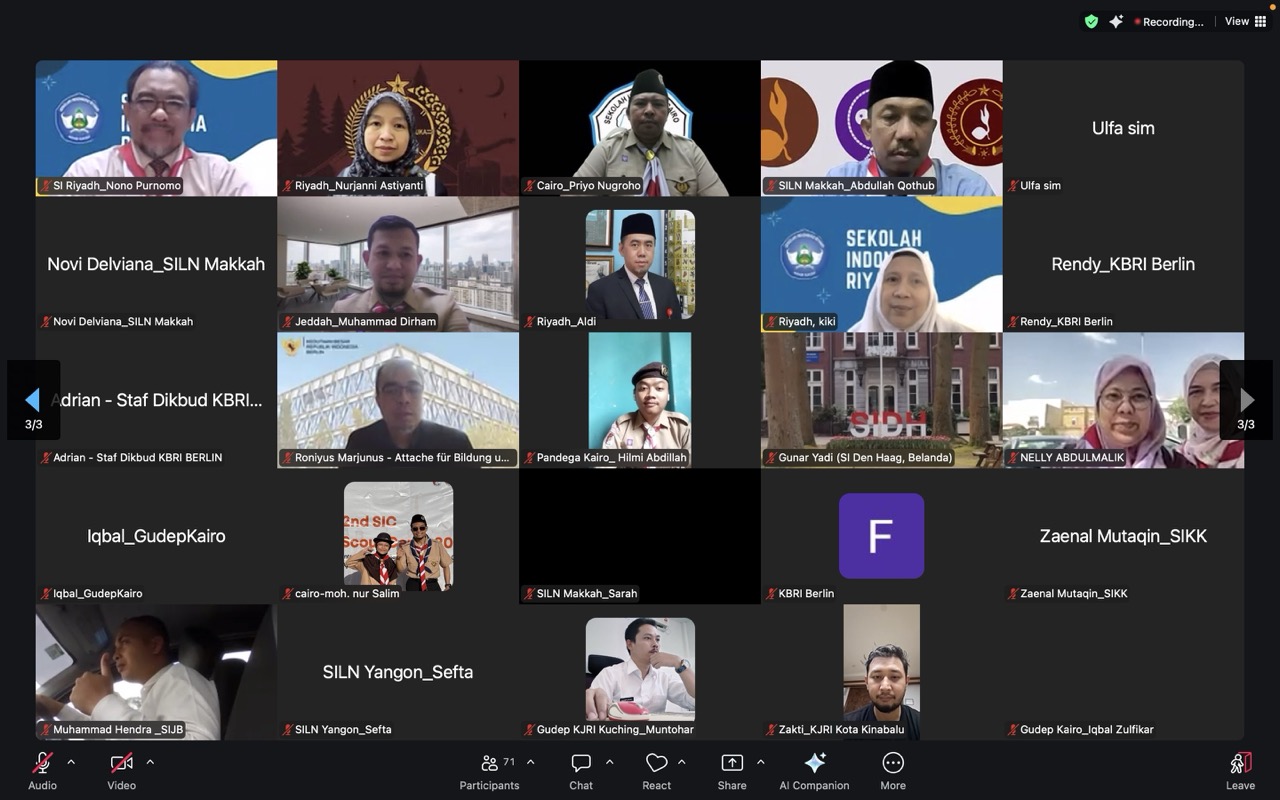The height and width of the screenshot is (800, 1280).
Task: Unmute microphone with Audio button
Action: point(42,770)
